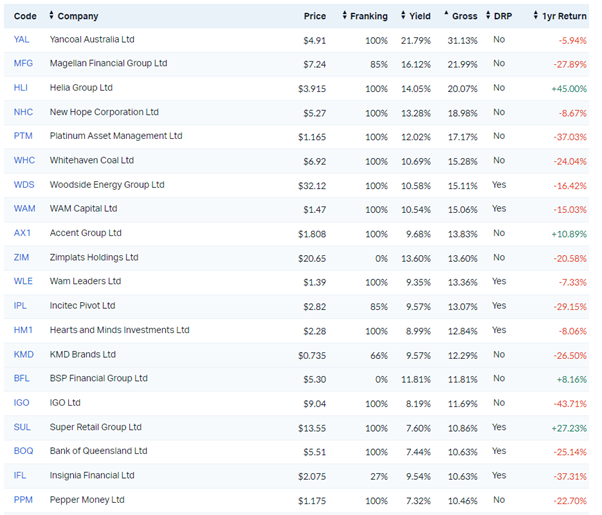Click the sort arrow icon before Yield
Screen dimensions: 602x515
[x=403, y=16]
